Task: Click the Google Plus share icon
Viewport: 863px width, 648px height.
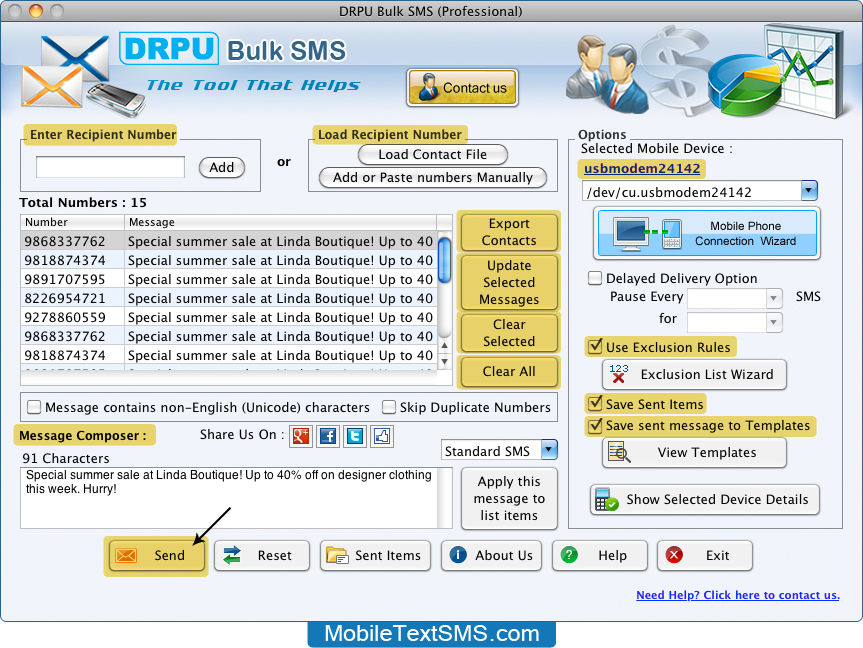Action: 299,436
